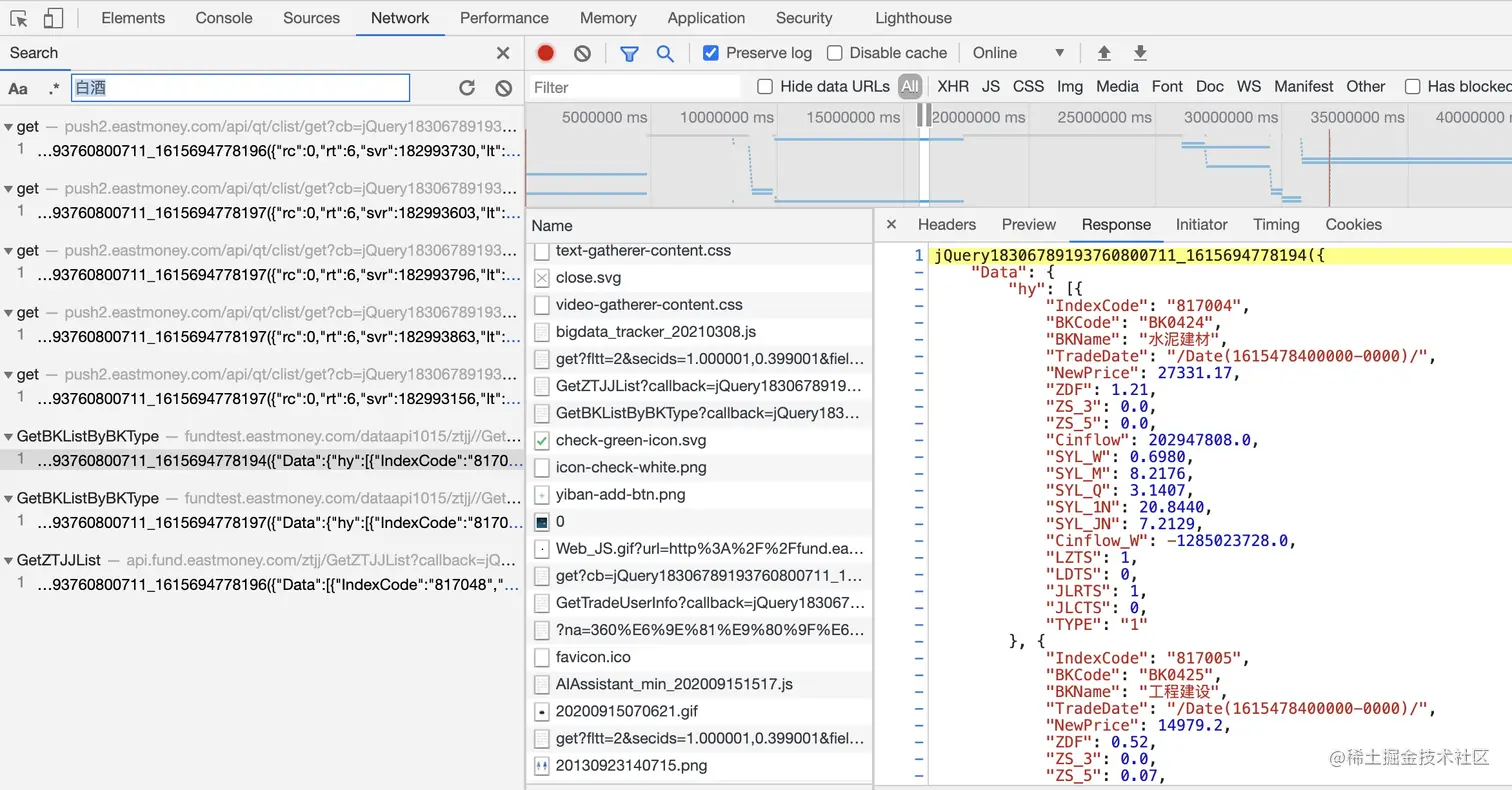Enable Disable cache checkbox
The image size is (1512, 790).
834,53
